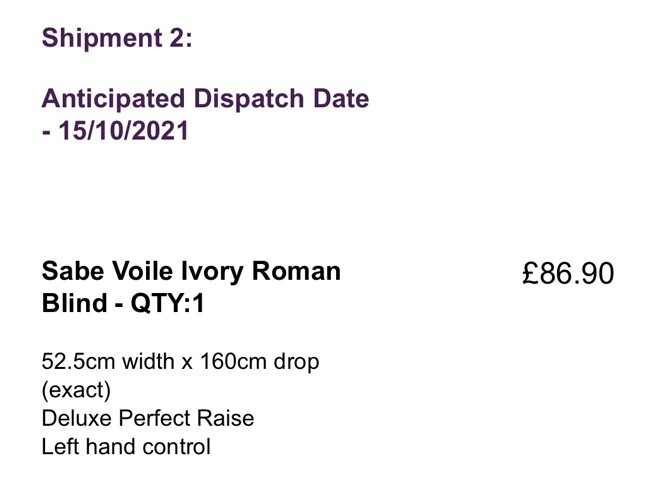
Task: Click the word "Blind" in product title
Action: [72, 303]
